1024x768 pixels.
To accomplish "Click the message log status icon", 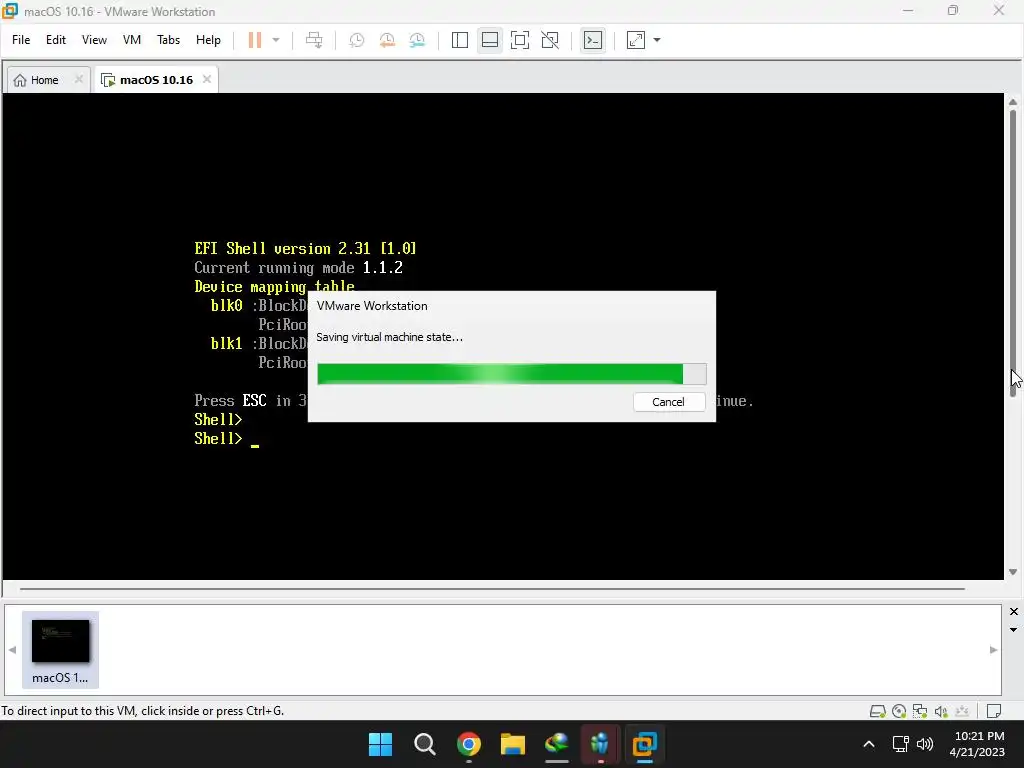I will click(x=994, y=711).
